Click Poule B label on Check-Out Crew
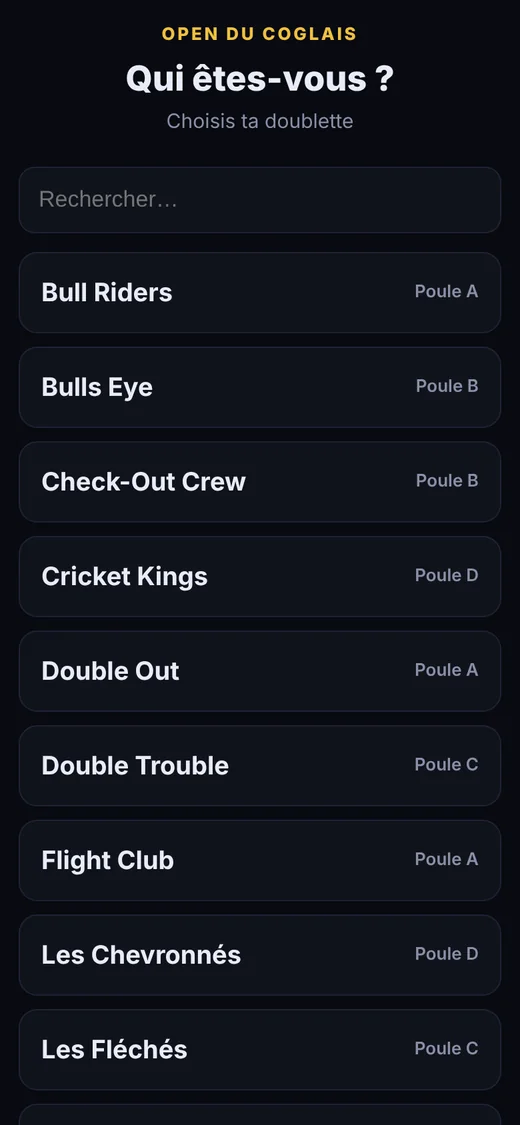Screen dimensions: 520x1125 click(x=447, y=481)
